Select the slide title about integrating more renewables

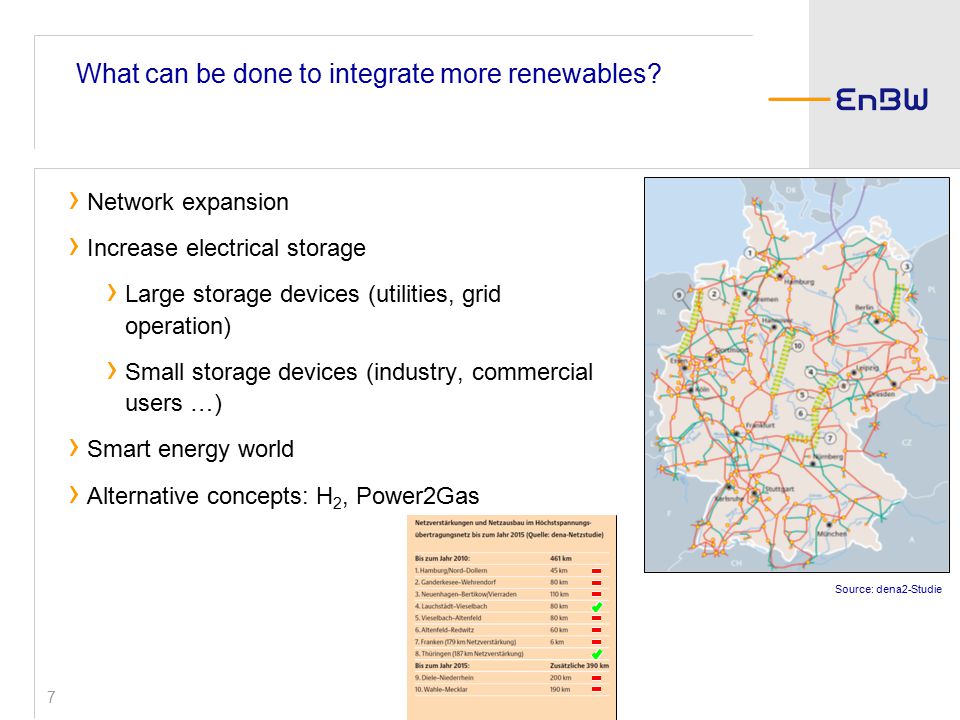[x=369, y=74]
